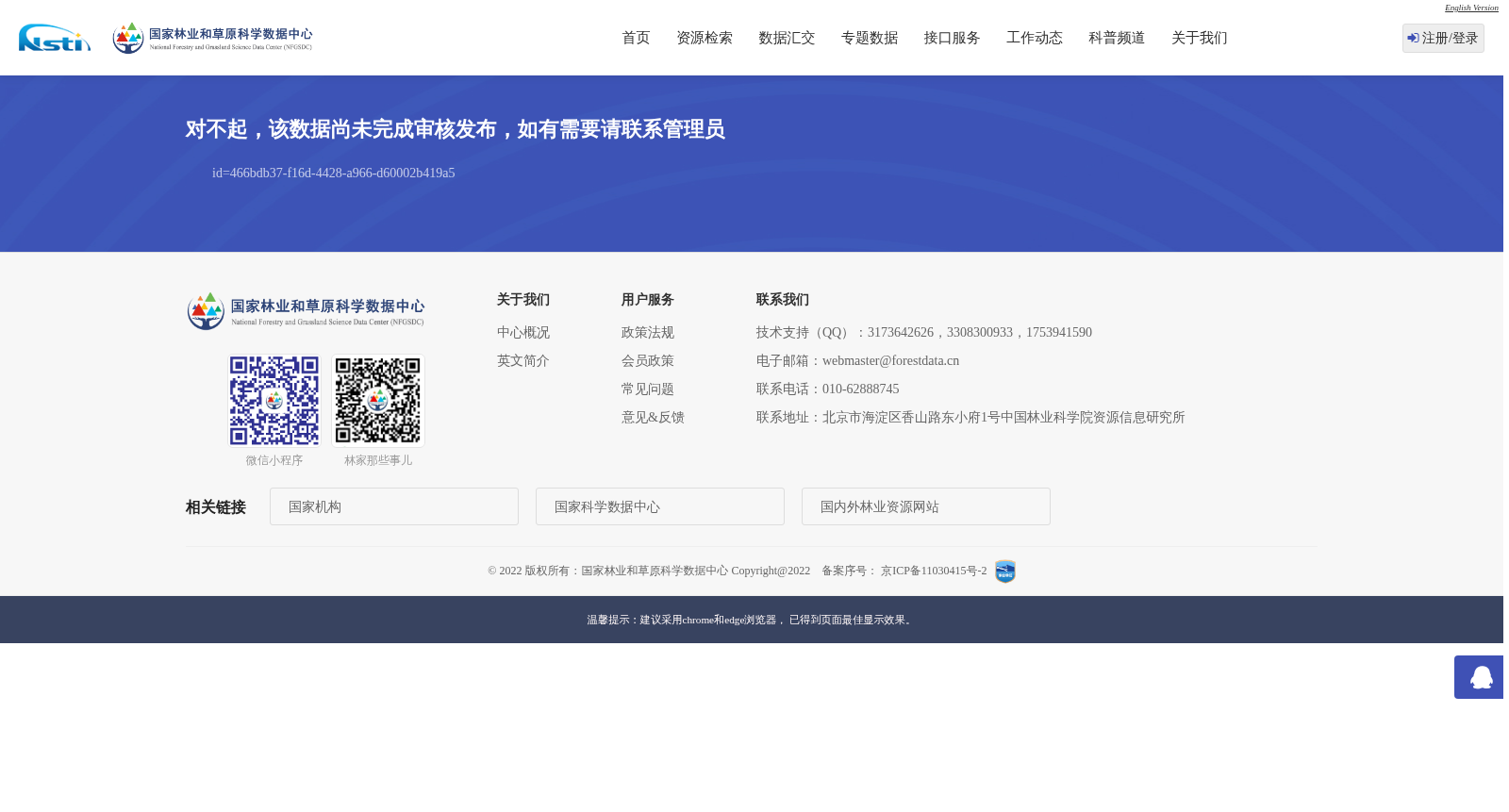Open the 关于我们 nav menu
The width and height of the screenshot is (1509, 812).
1200,38
